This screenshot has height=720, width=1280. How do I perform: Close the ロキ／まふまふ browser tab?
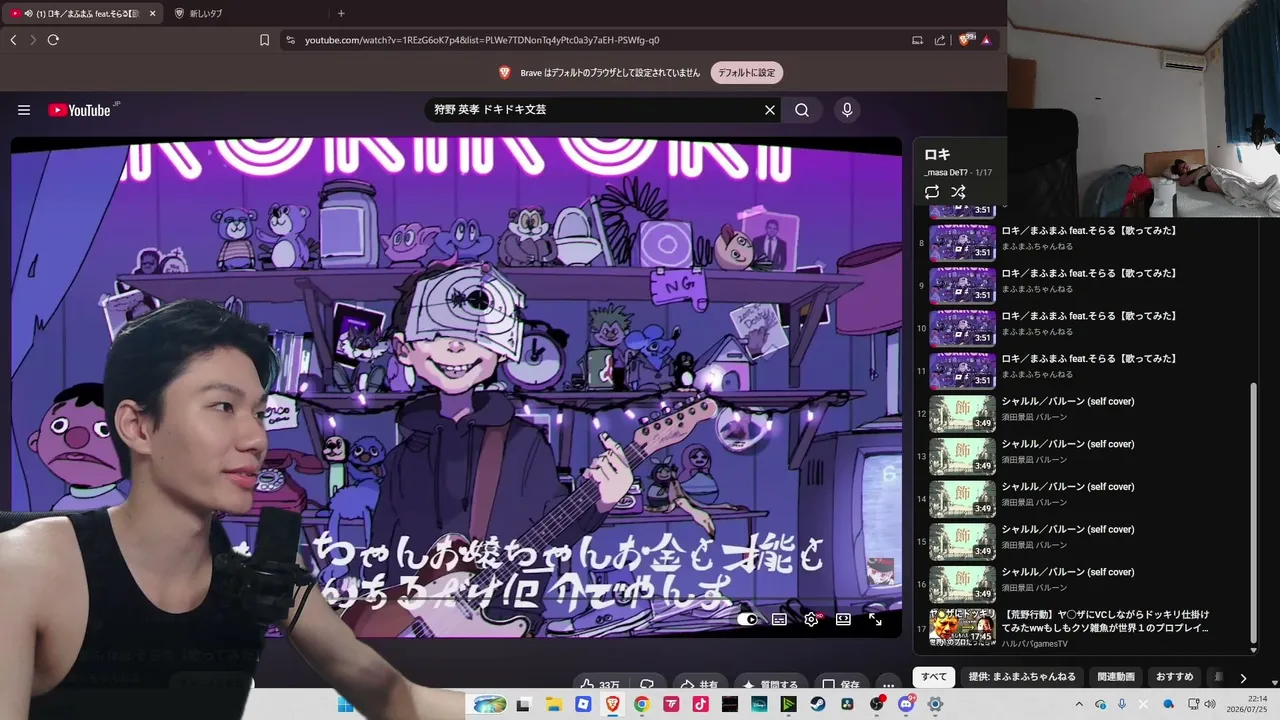coord(152,14)
